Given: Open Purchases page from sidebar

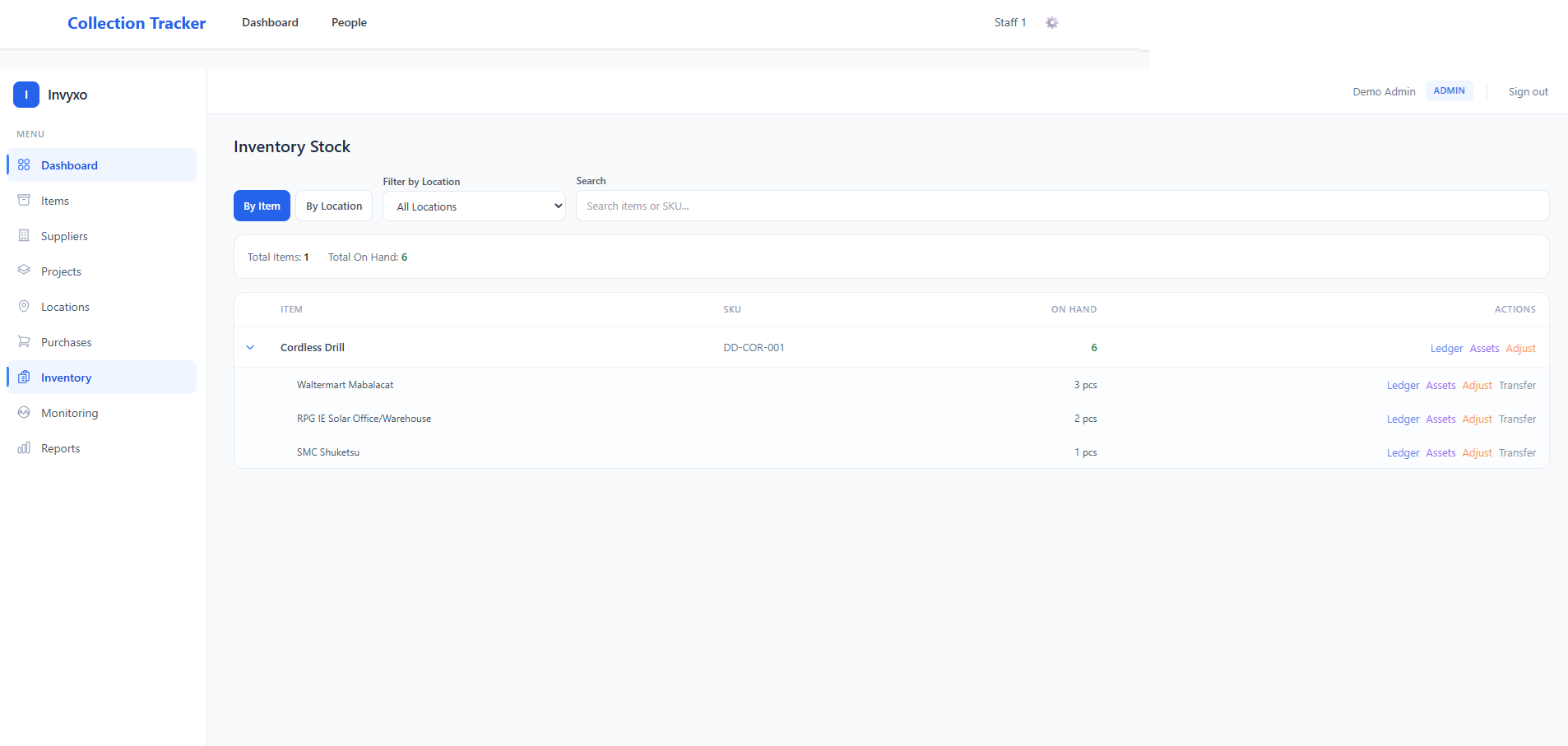Looking at the screenshot, I should pyautogui.click(x=102, y=341).
